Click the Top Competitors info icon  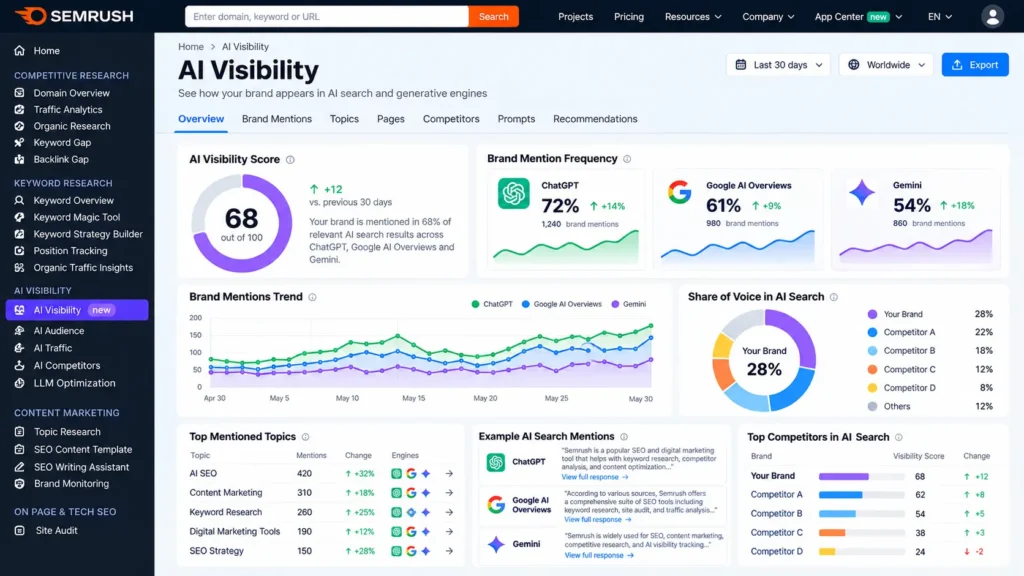[899, 438]
